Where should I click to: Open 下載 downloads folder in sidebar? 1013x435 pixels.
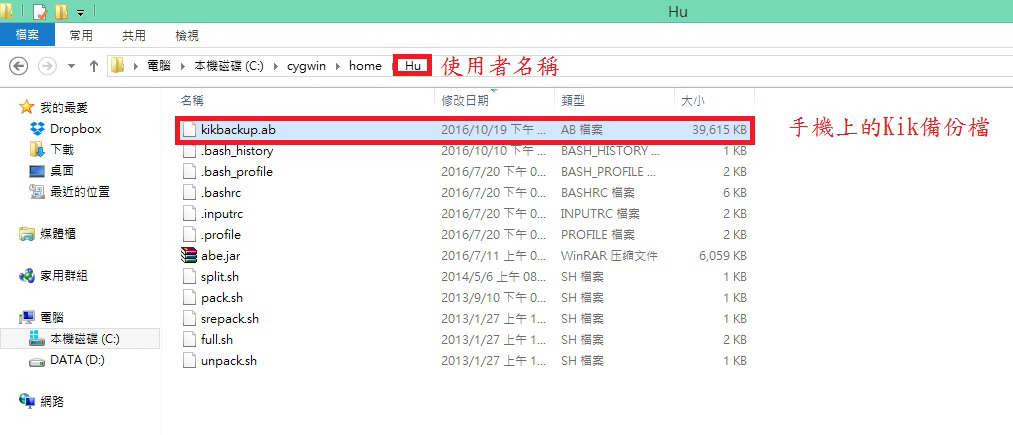(x=62, y=150)
